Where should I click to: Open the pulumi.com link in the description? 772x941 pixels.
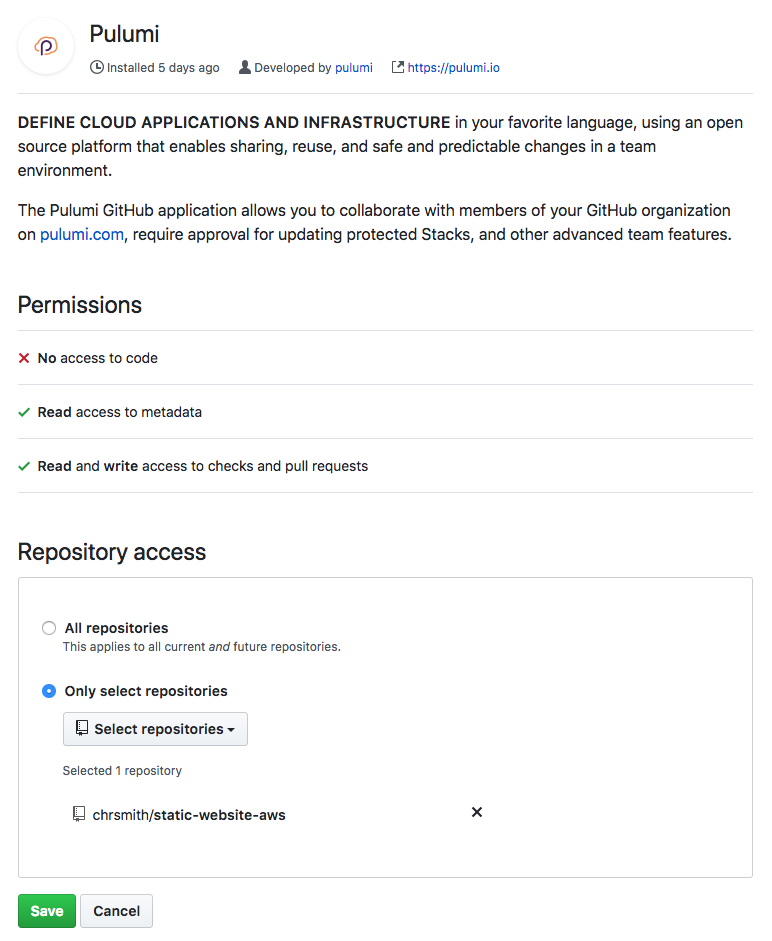81,234
